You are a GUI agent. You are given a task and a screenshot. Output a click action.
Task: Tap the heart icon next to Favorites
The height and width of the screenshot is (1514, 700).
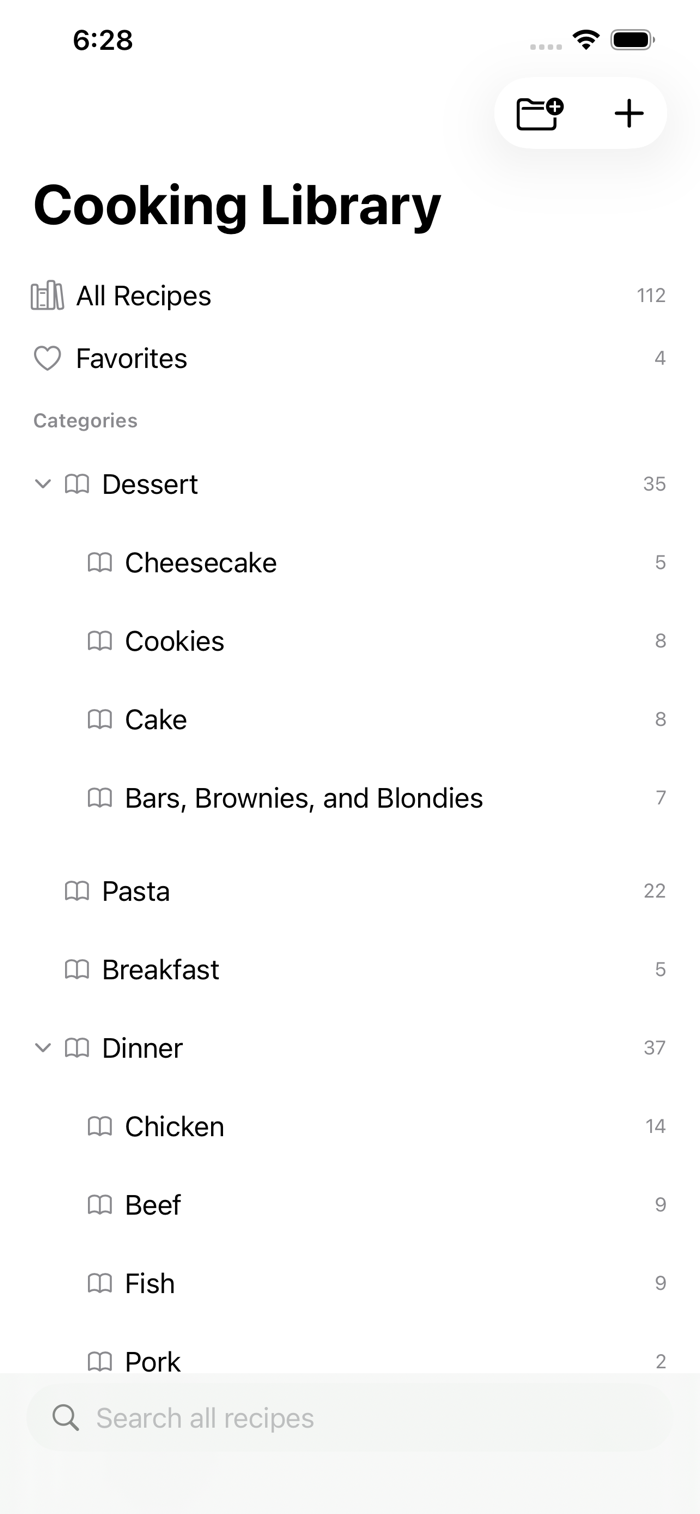click(x=47, y=358)
